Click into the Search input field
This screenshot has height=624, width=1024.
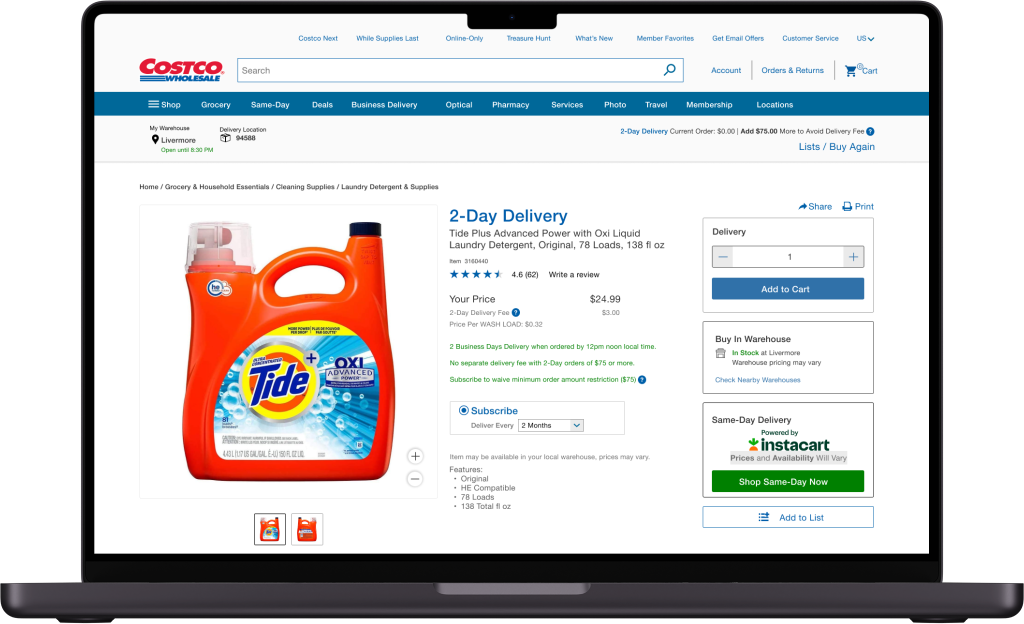click(x=449, y=70)
